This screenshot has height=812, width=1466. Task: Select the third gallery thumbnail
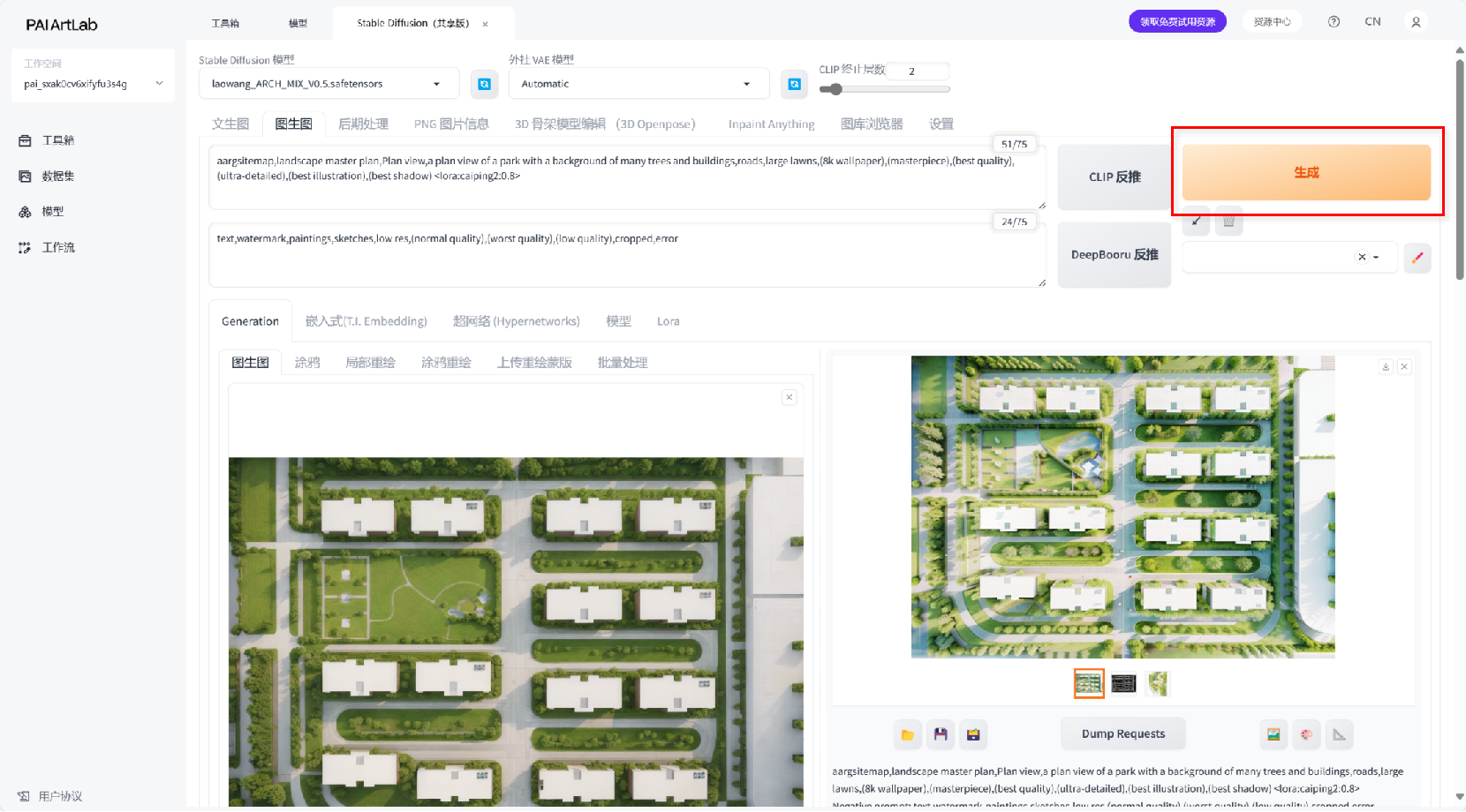pyautogui.click(x=1158, y=683)
